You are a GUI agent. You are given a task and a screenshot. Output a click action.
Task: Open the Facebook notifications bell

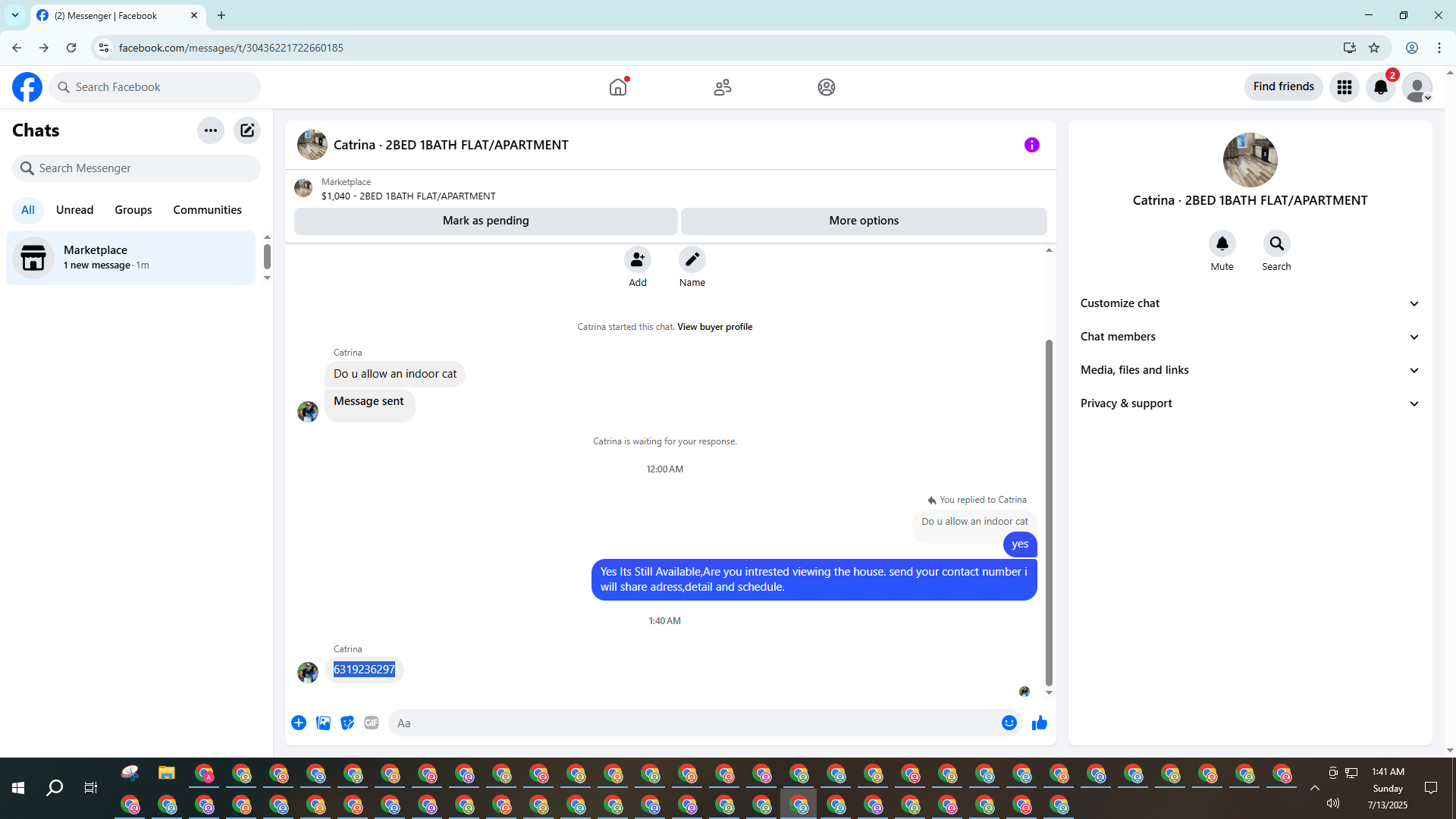click(1380, 87)
